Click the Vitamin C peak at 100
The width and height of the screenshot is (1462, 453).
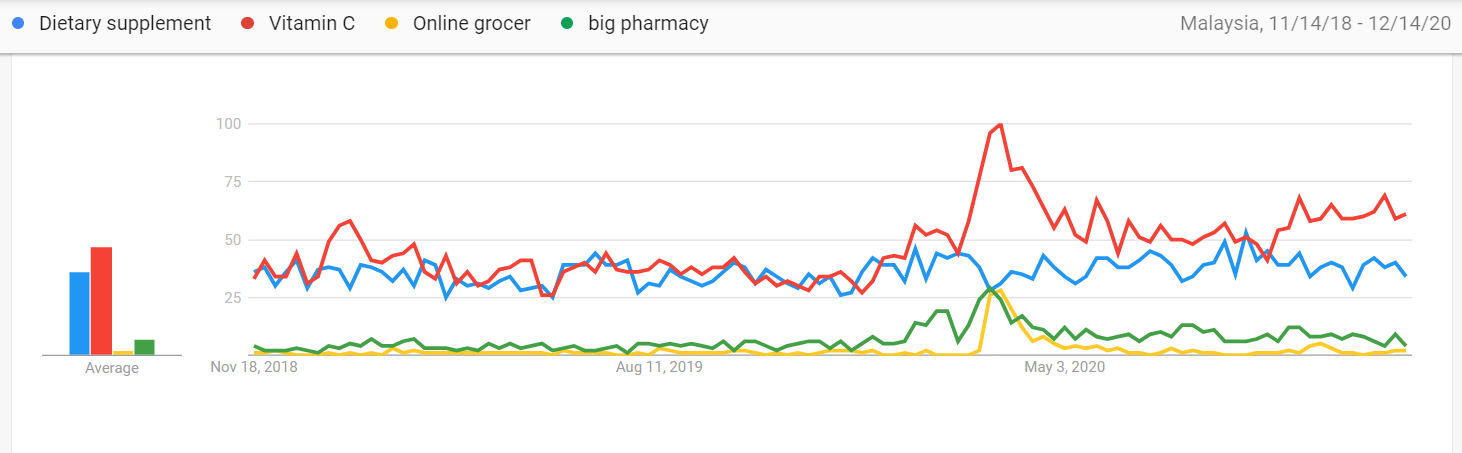point(1000,125)
